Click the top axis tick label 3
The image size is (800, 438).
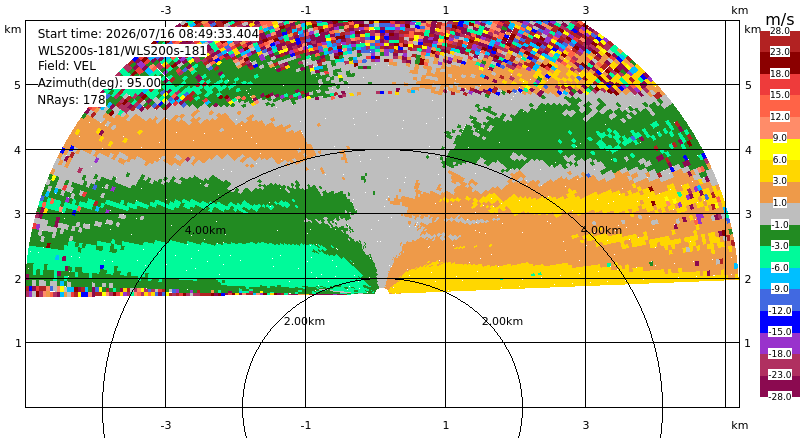coord(586,10)
